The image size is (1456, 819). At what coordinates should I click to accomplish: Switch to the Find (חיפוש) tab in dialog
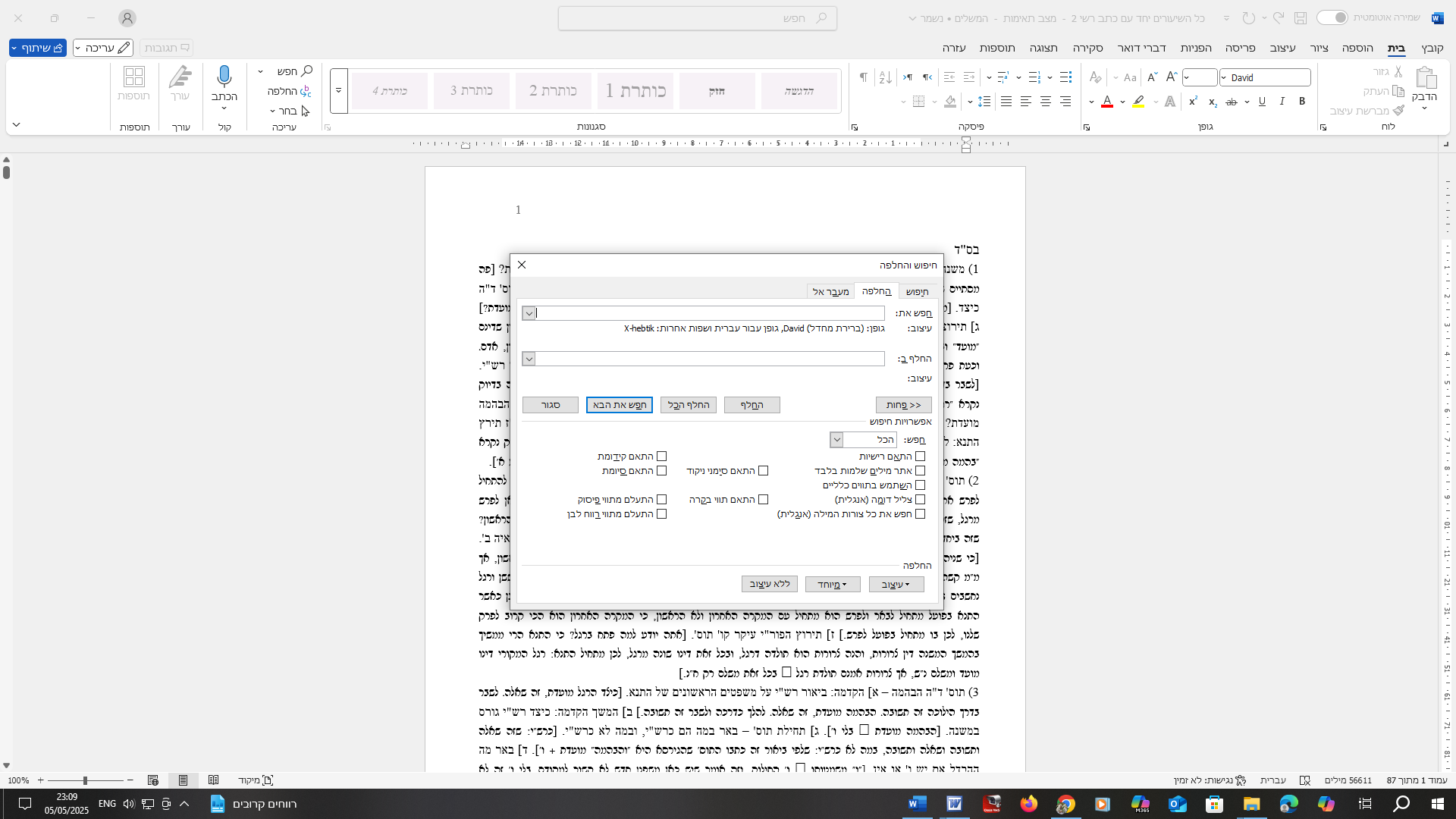click(x=917, y=292)
